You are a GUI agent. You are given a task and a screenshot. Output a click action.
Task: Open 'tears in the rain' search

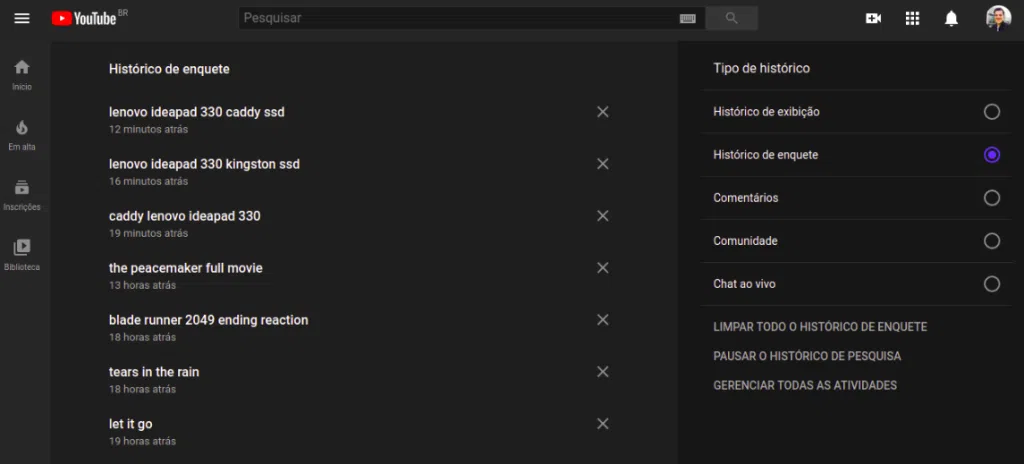click(154, 372)
